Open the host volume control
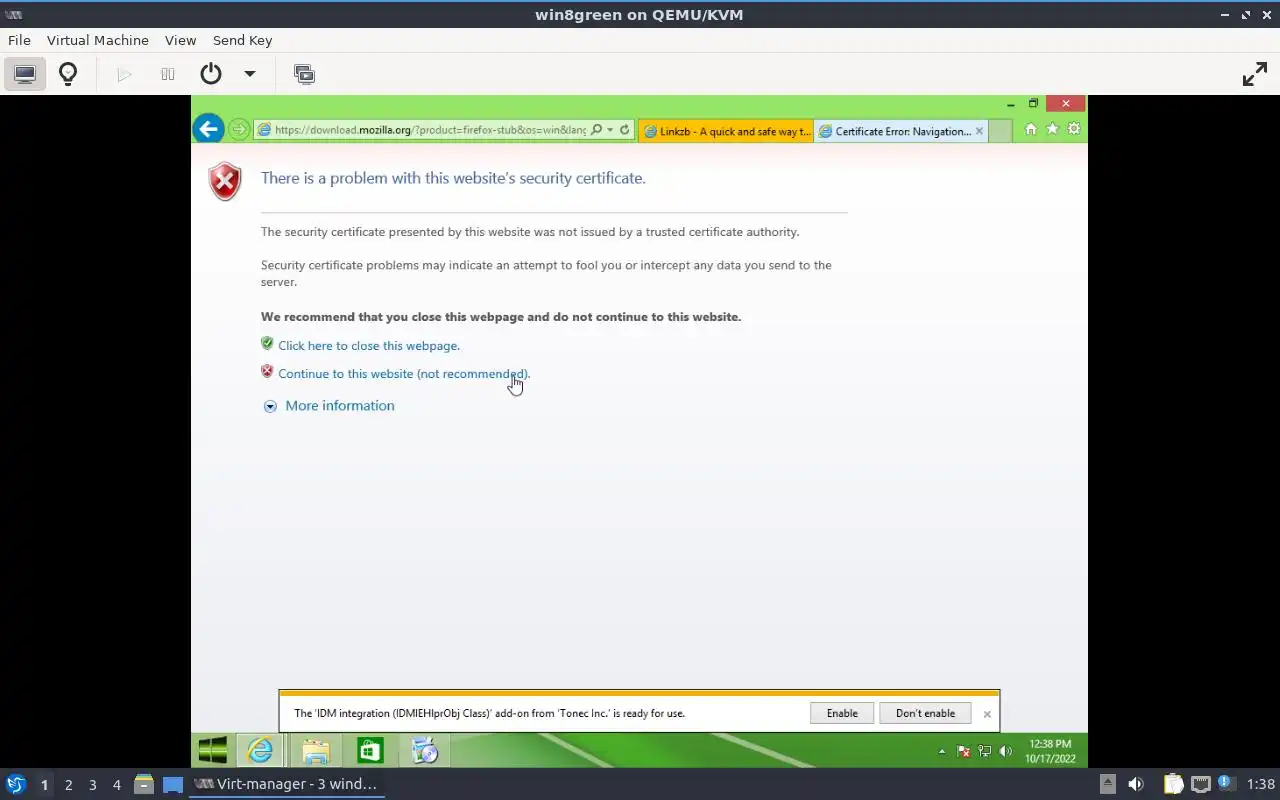 click(x=1136, y=784)
